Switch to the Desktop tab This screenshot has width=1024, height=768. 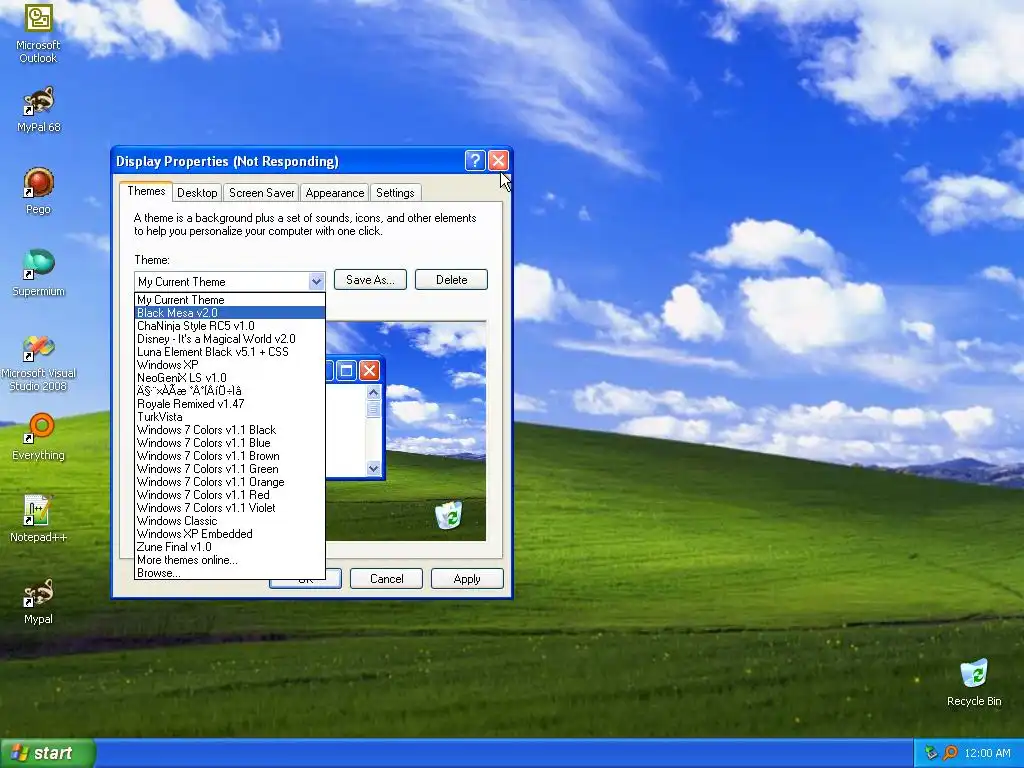(197, 193)
